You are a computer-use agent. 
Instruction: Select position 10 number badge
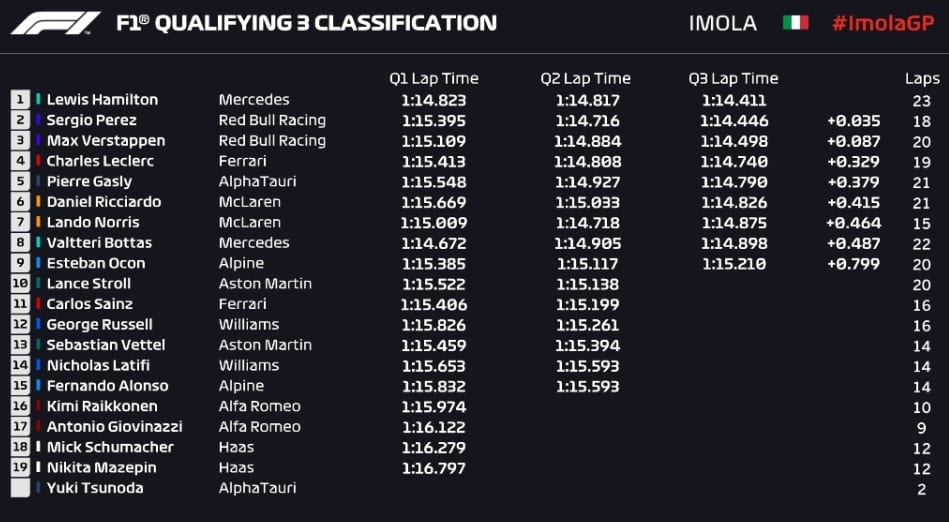click(20, 283)
